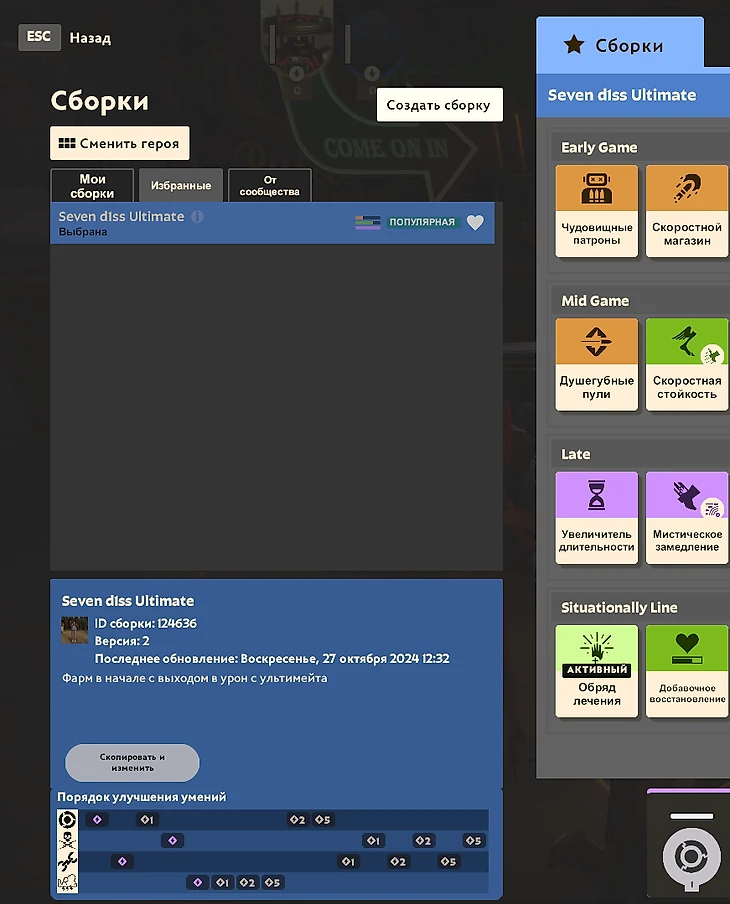Click the 5-point marker in the circular ability row

[x=323, y=819]
